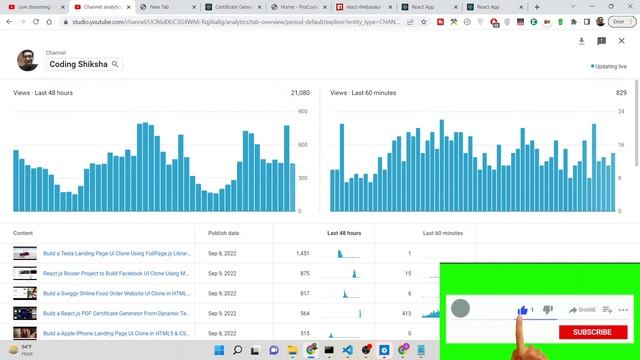Switch to react-firebase tab
This screenshot has height=360, width=640.
click(x=364, y=7)
